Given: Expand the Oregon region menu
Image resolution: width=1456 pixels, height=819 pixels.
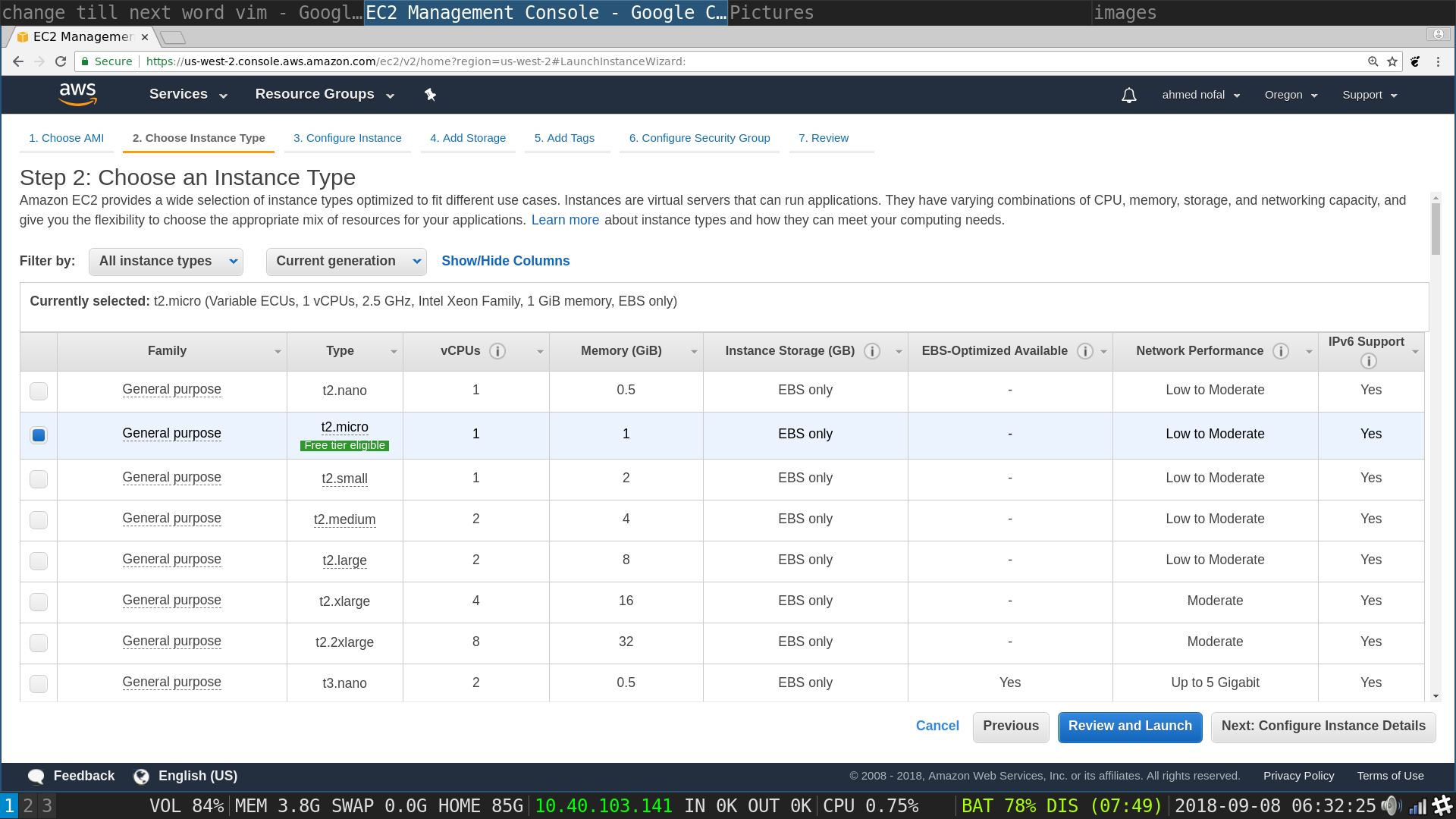Looking at the screenshot, I should click(1291, 95).
